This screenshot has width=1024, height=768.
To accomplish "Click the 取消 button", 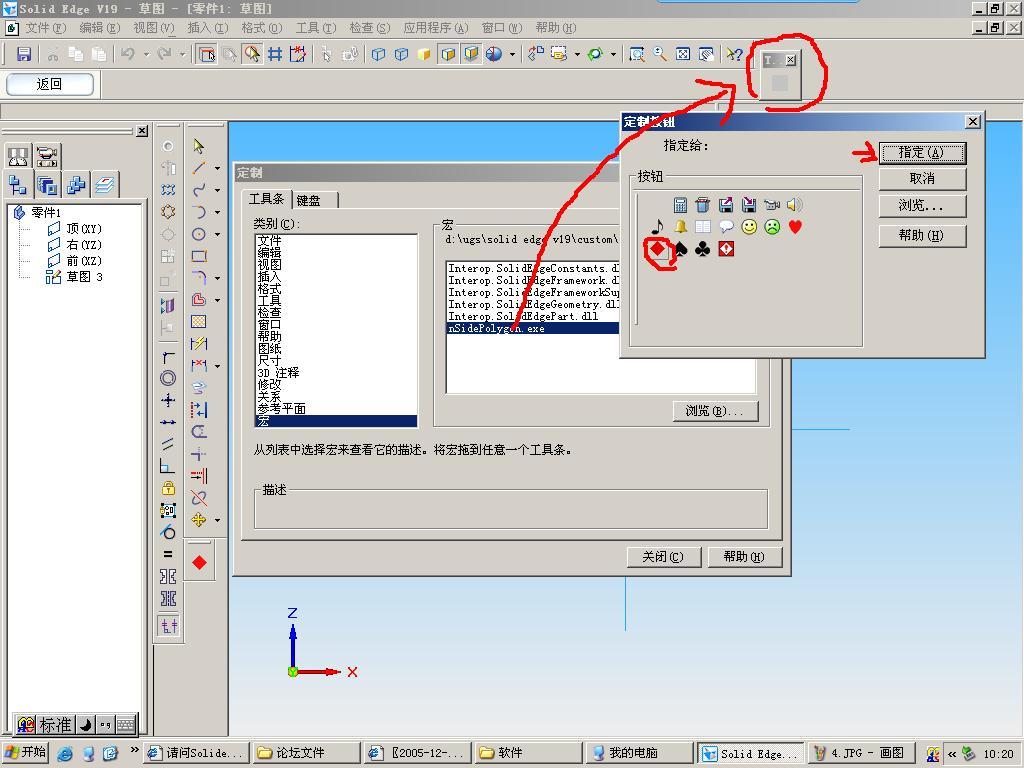I will (921, 178).
